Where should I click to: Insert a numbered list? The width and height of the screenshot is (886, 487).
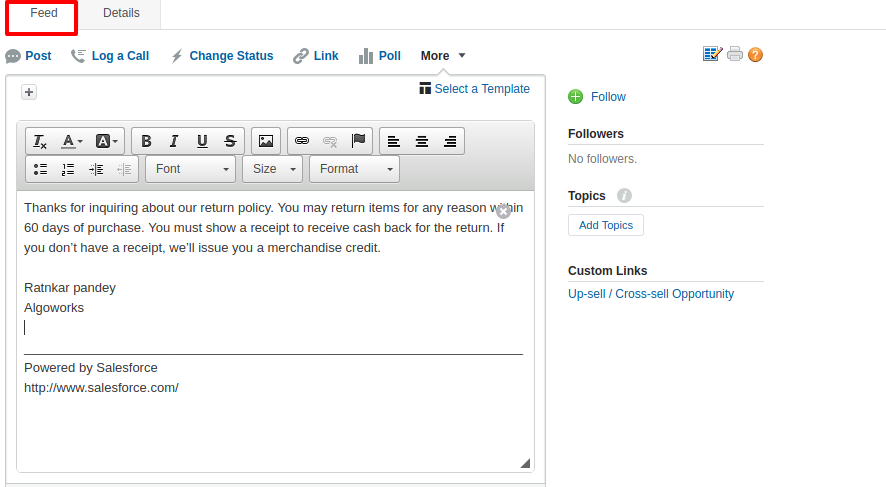[x=68, y=170]
